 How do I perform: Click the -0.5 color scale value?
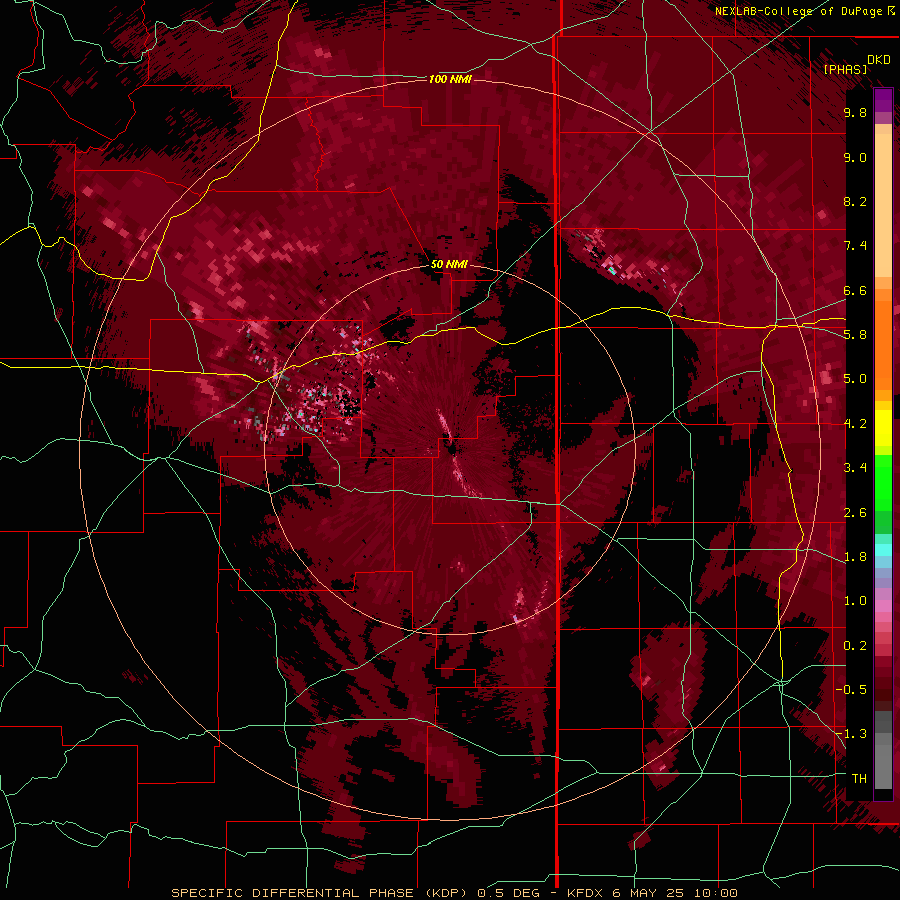(x=851, y=690)
